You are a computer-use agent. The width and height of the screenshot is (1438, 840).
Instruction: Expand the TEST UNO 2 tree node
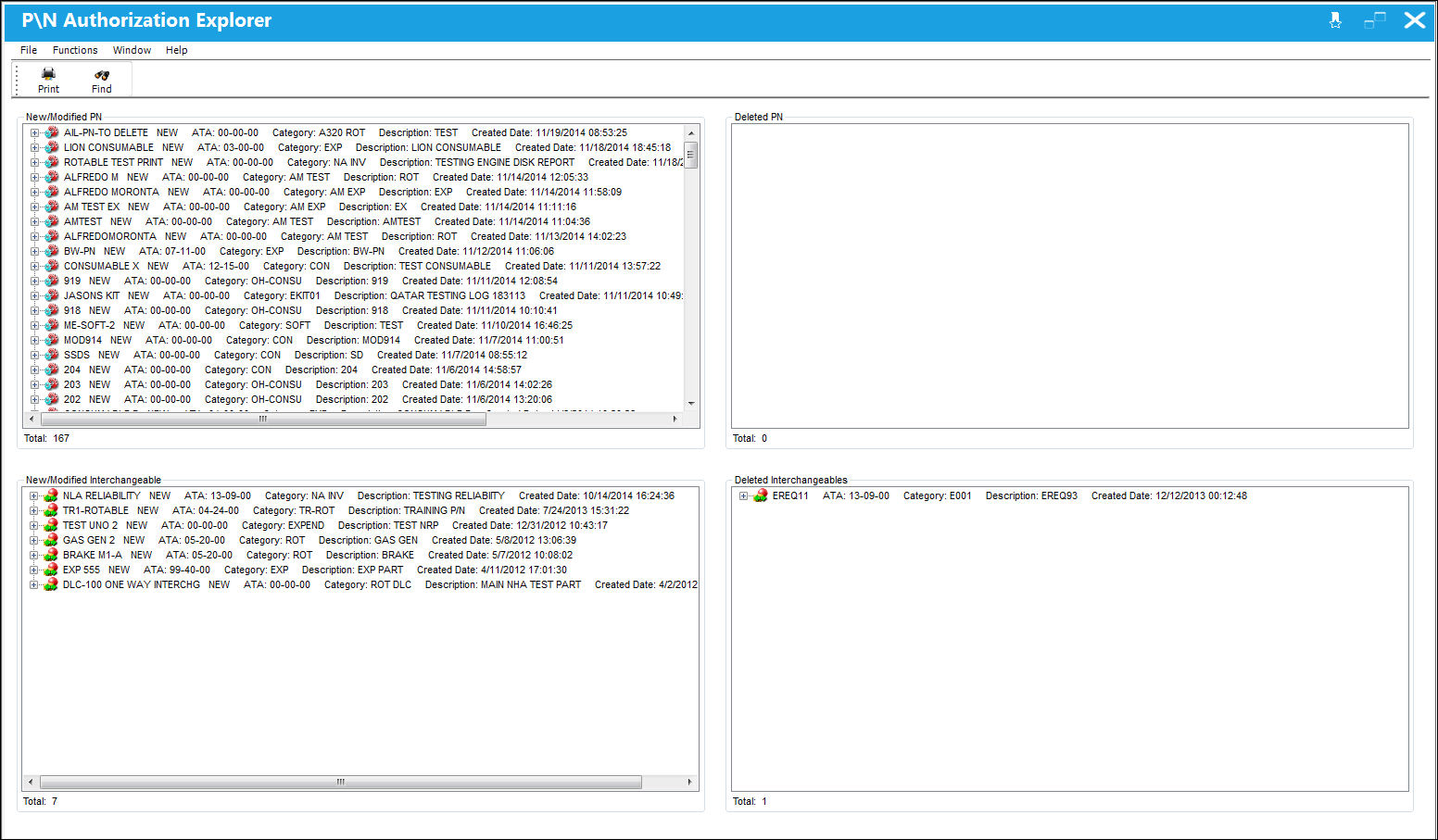point(33,525)
